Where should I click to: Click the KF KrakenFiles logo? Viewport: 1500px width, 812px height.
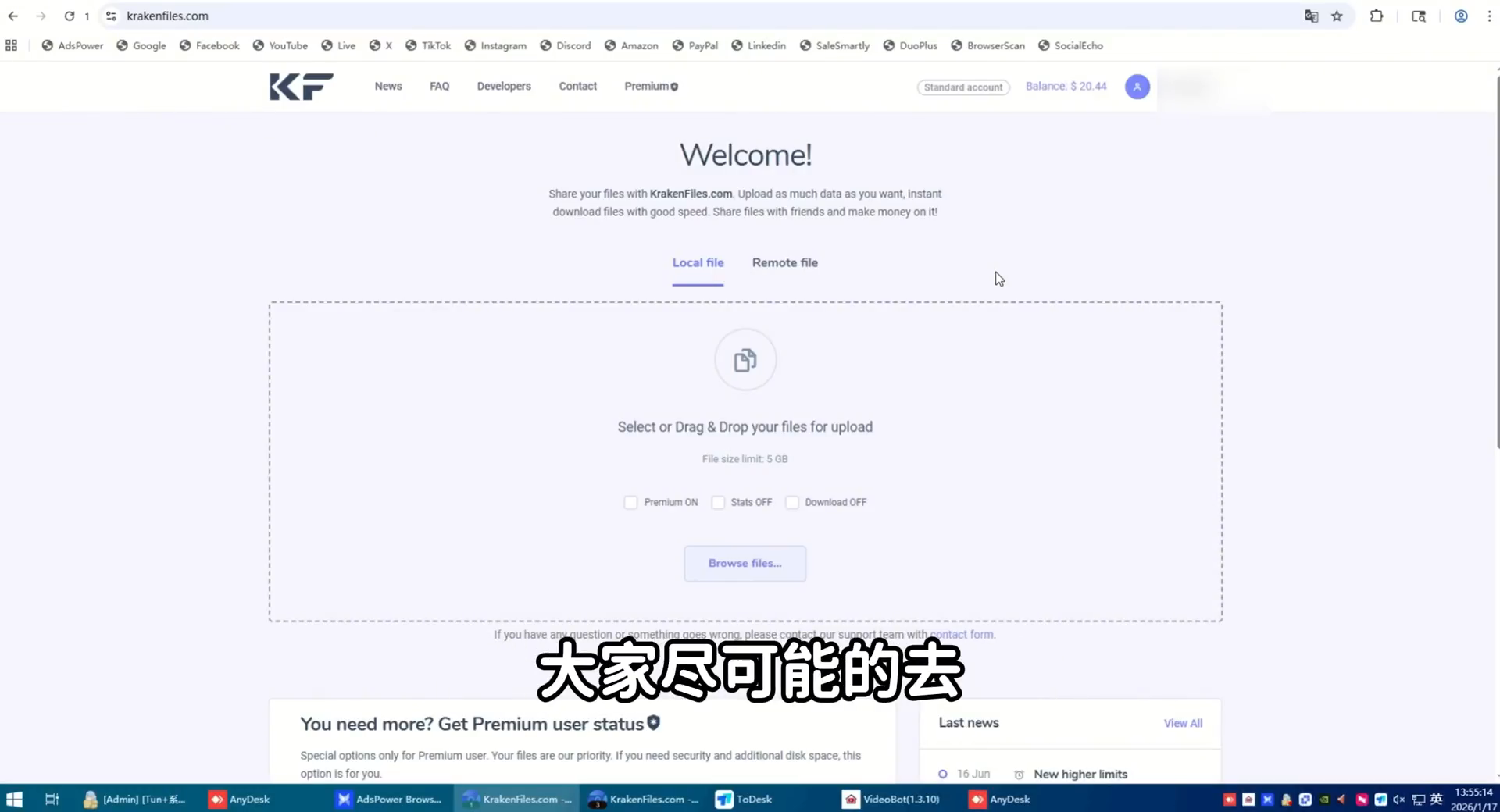click(302, 87)
